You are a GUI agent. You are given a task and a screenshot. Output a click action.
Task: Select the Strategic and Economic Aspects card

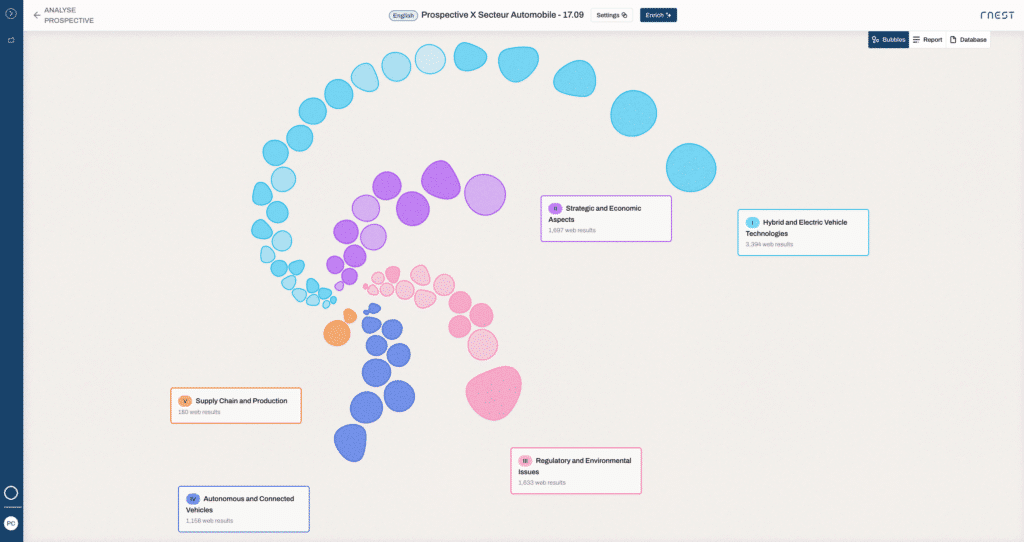(x=606, y=218)
